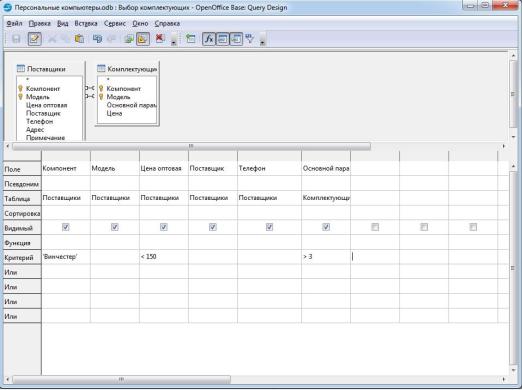The height and width of the screenshot is (390, 522).
Task: Uncheck Visible for Модель column
Action: (x=115, y=227)
